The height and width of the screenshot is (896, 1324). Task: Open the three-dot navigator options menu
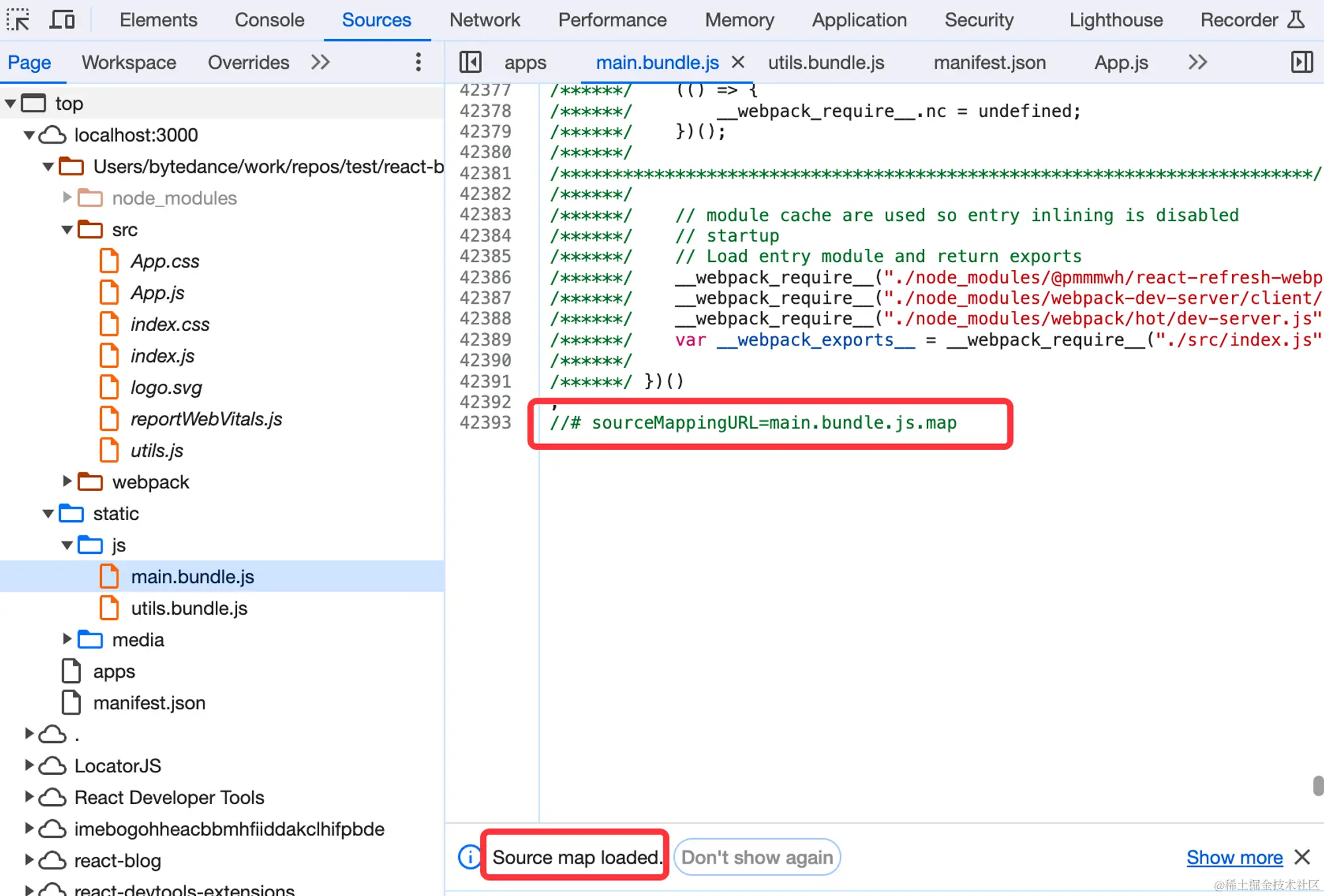418,62
